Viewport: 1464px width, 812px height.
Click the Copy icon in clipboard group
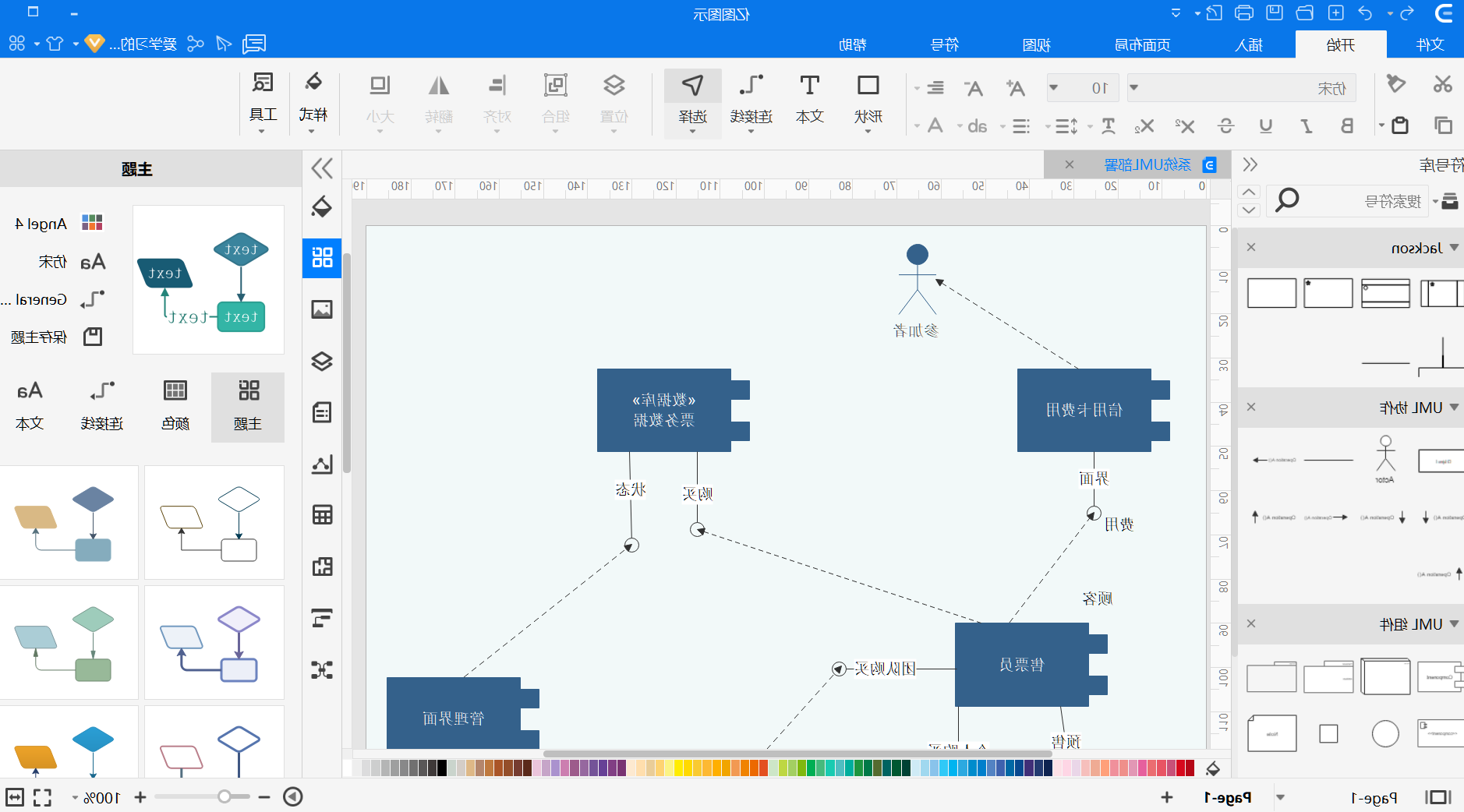[1442, 125]
